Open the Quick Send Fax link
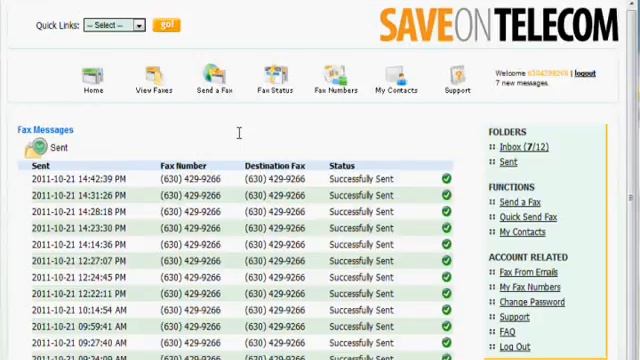640x360 pixels. tap(528, 217)
